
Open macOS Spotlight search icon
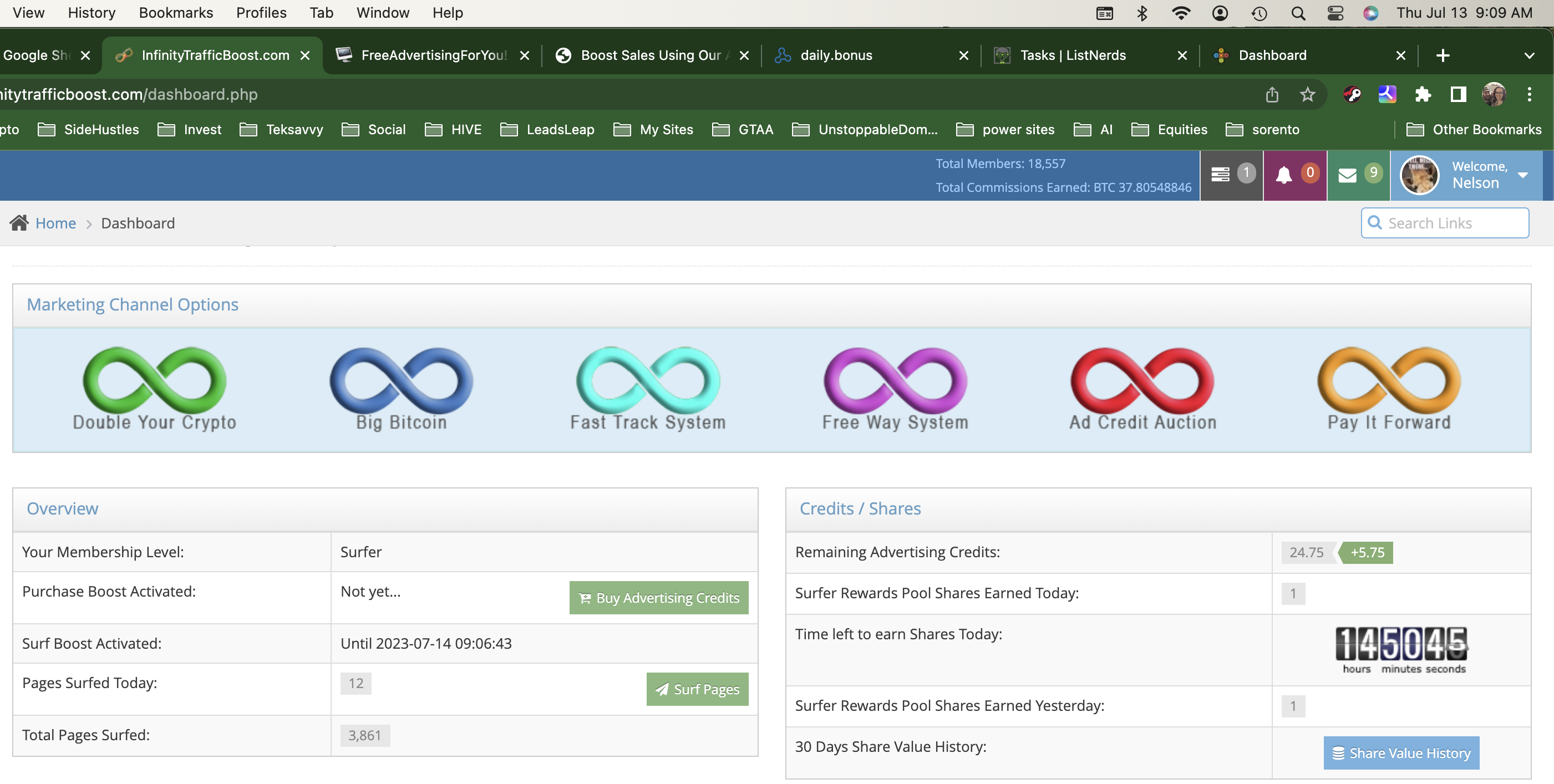click(1298, 13)
